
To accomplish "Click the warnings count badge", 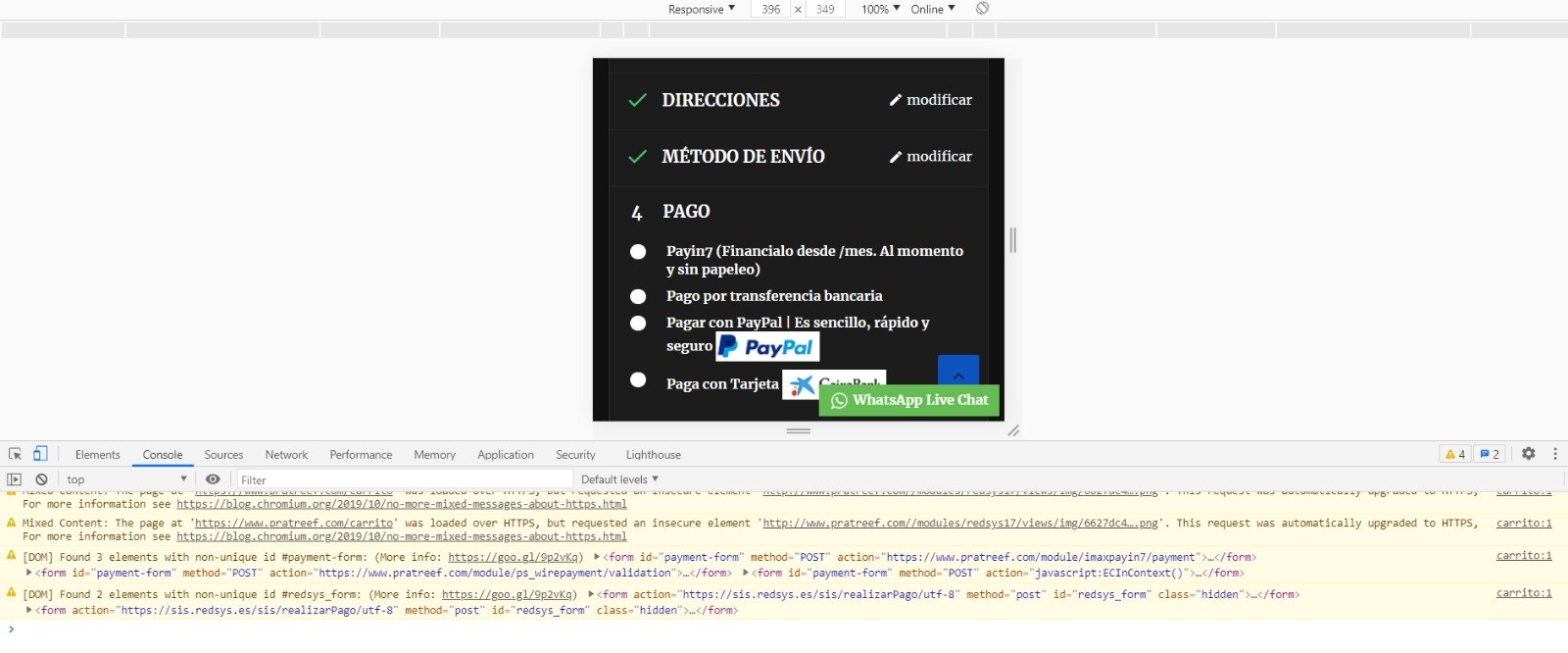I will pos(1455,454).
